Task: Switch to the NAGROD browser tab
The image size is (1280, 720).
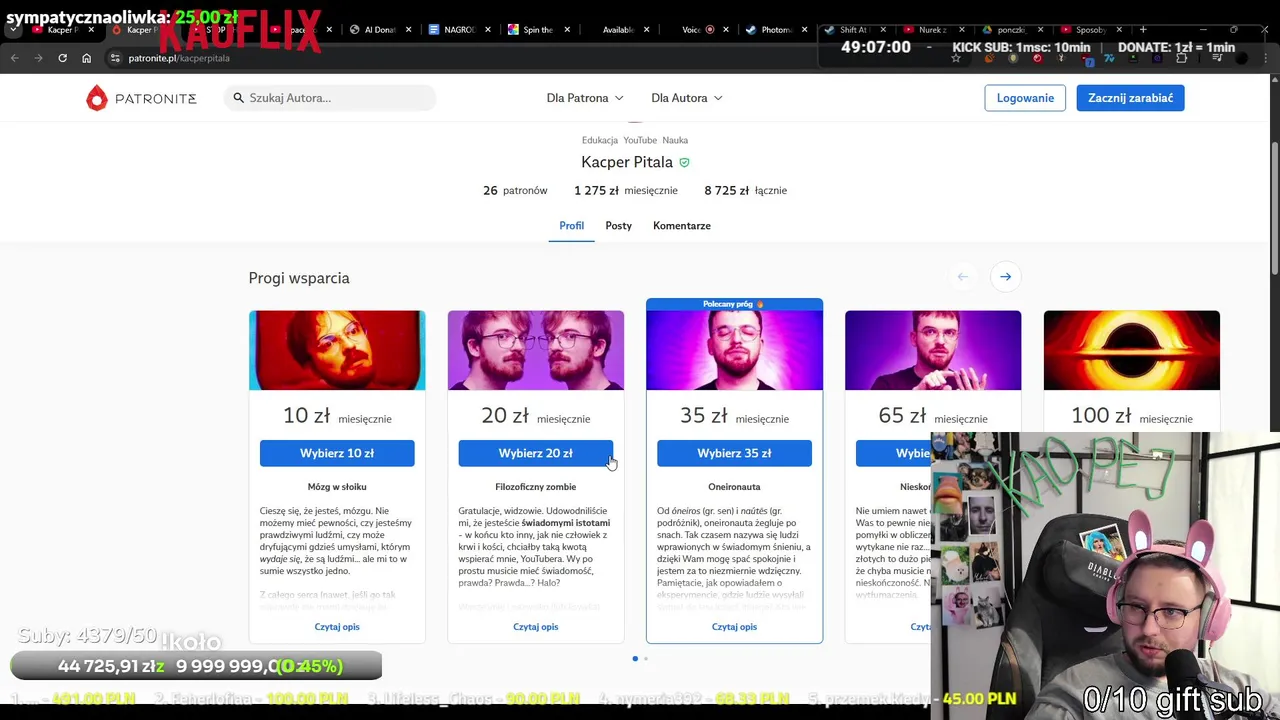Action: click(x=459, y=30)
